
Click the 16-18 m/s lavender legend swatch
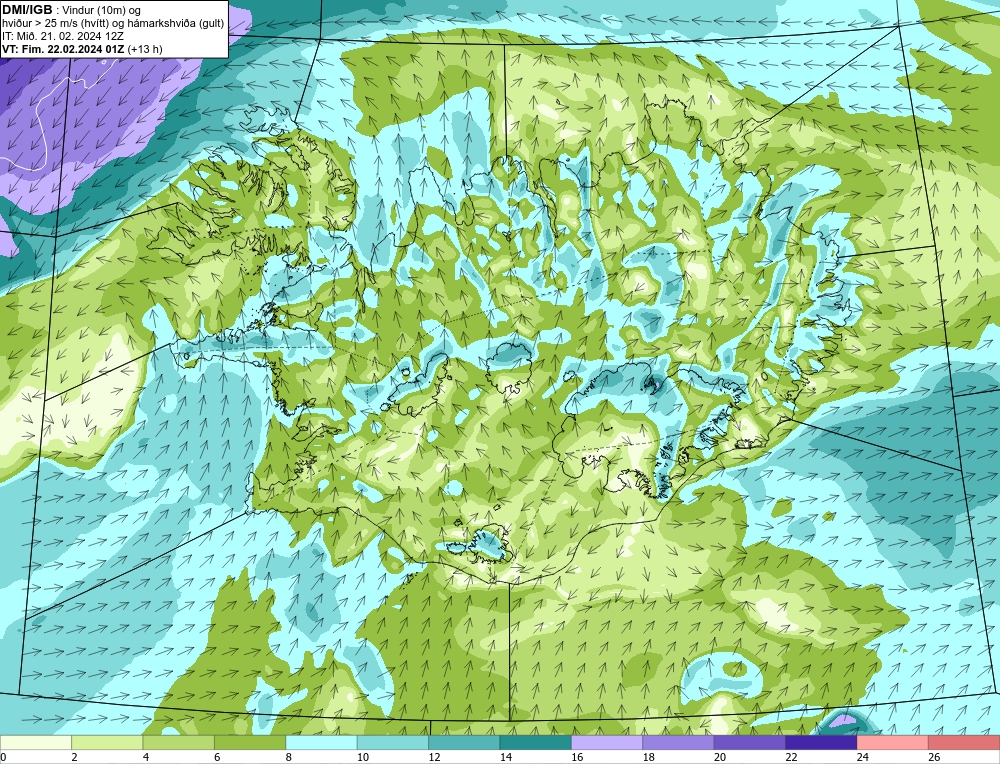[607, 743]
